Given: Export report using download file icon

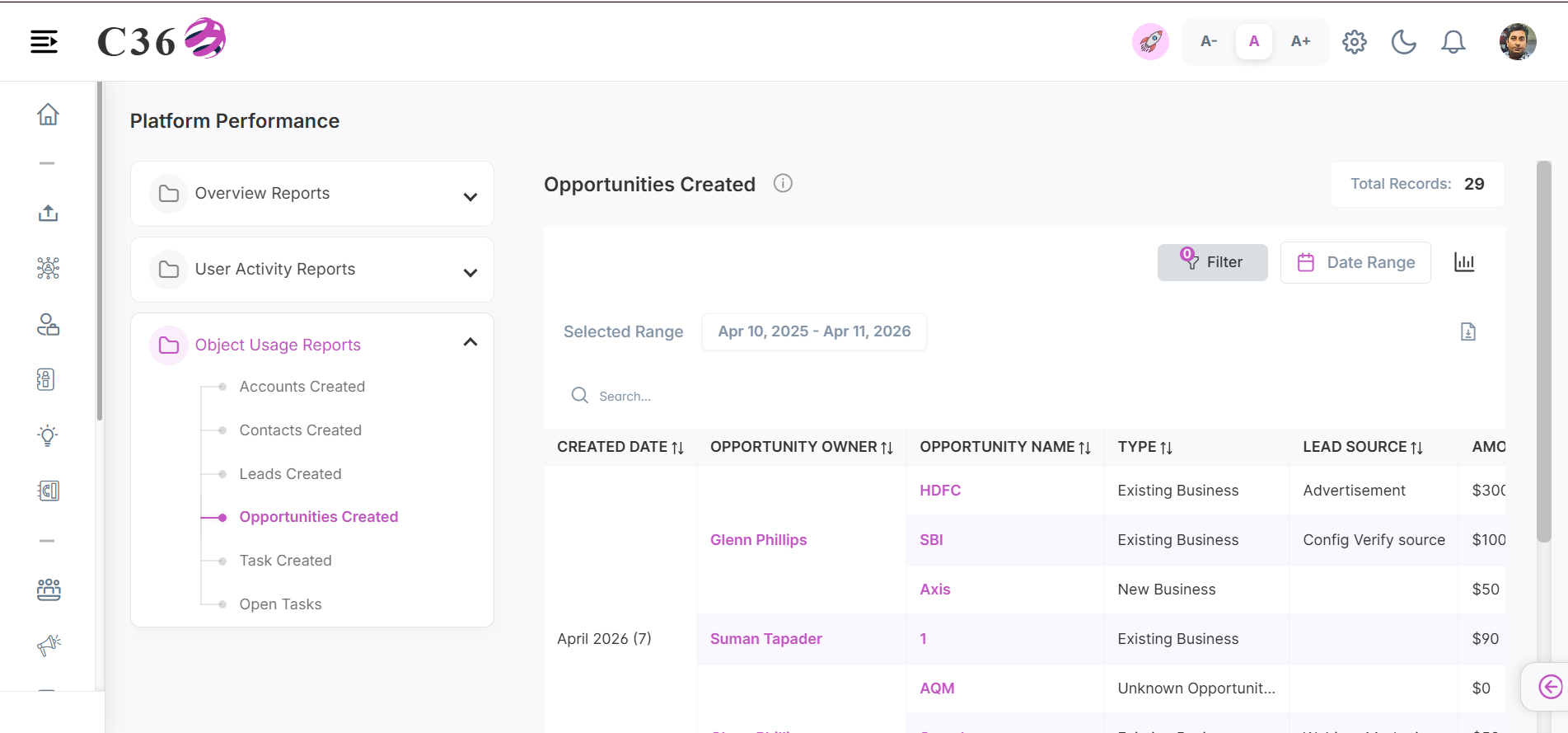Looking at the screenshot, I should pos(1468,331).
